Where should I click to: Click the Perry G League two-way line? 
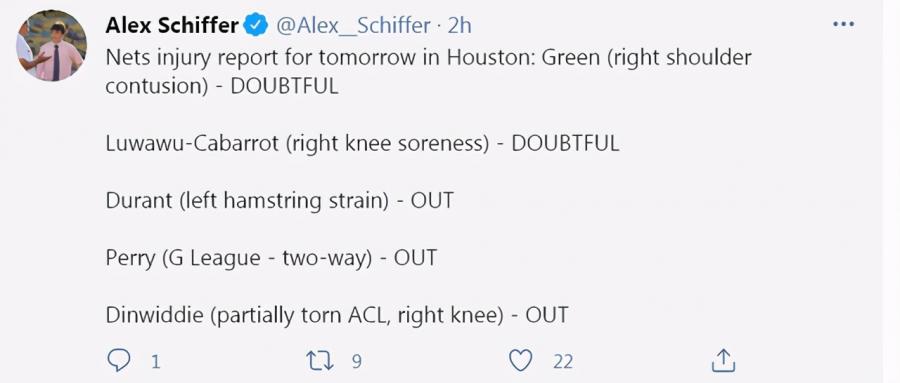(x=271, y=258)
